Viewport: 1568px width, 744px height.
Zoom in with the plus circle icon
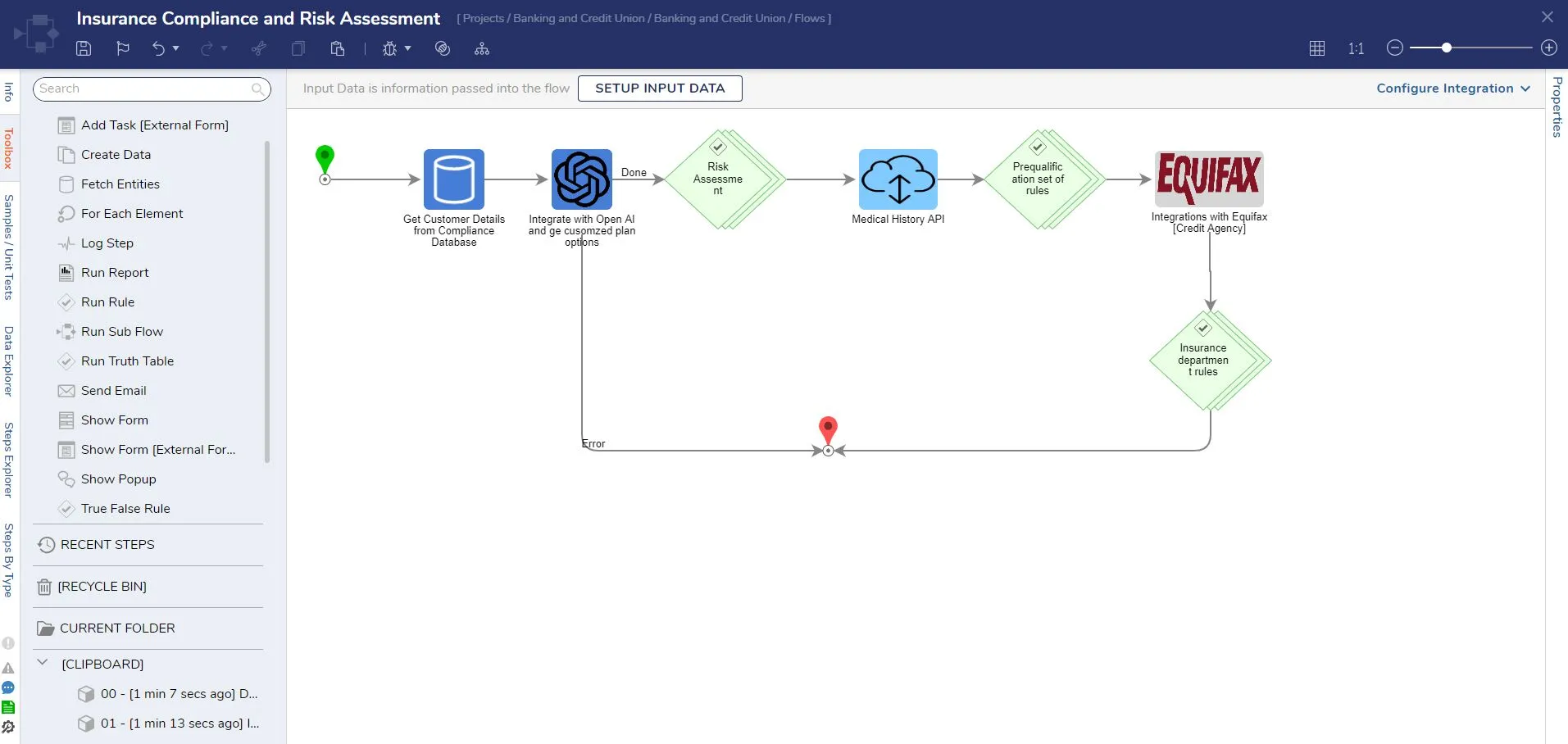pos(1549,48)
